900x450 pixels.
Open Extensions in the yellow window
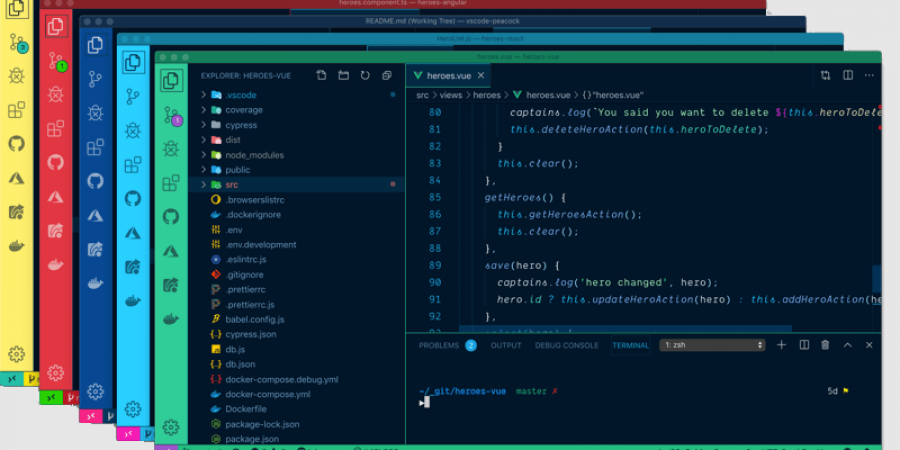(x=17, y=110)
